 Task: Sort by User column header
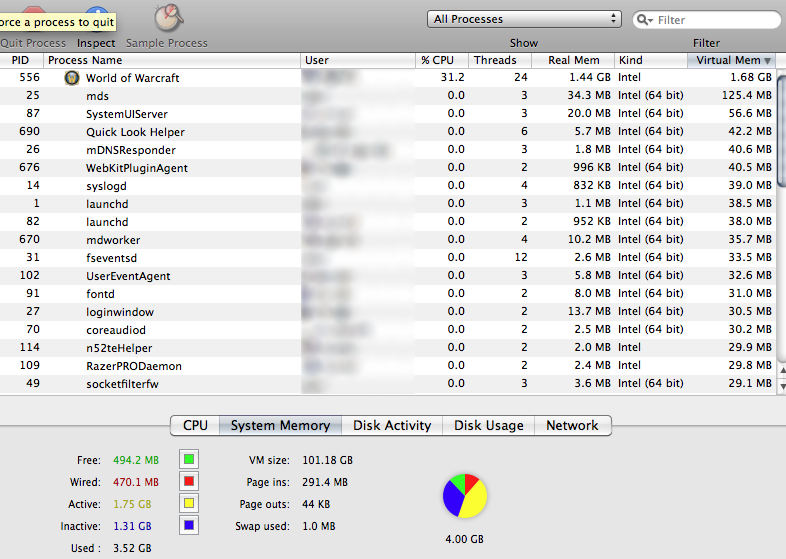pyautogui.click(x=358, y=60)
